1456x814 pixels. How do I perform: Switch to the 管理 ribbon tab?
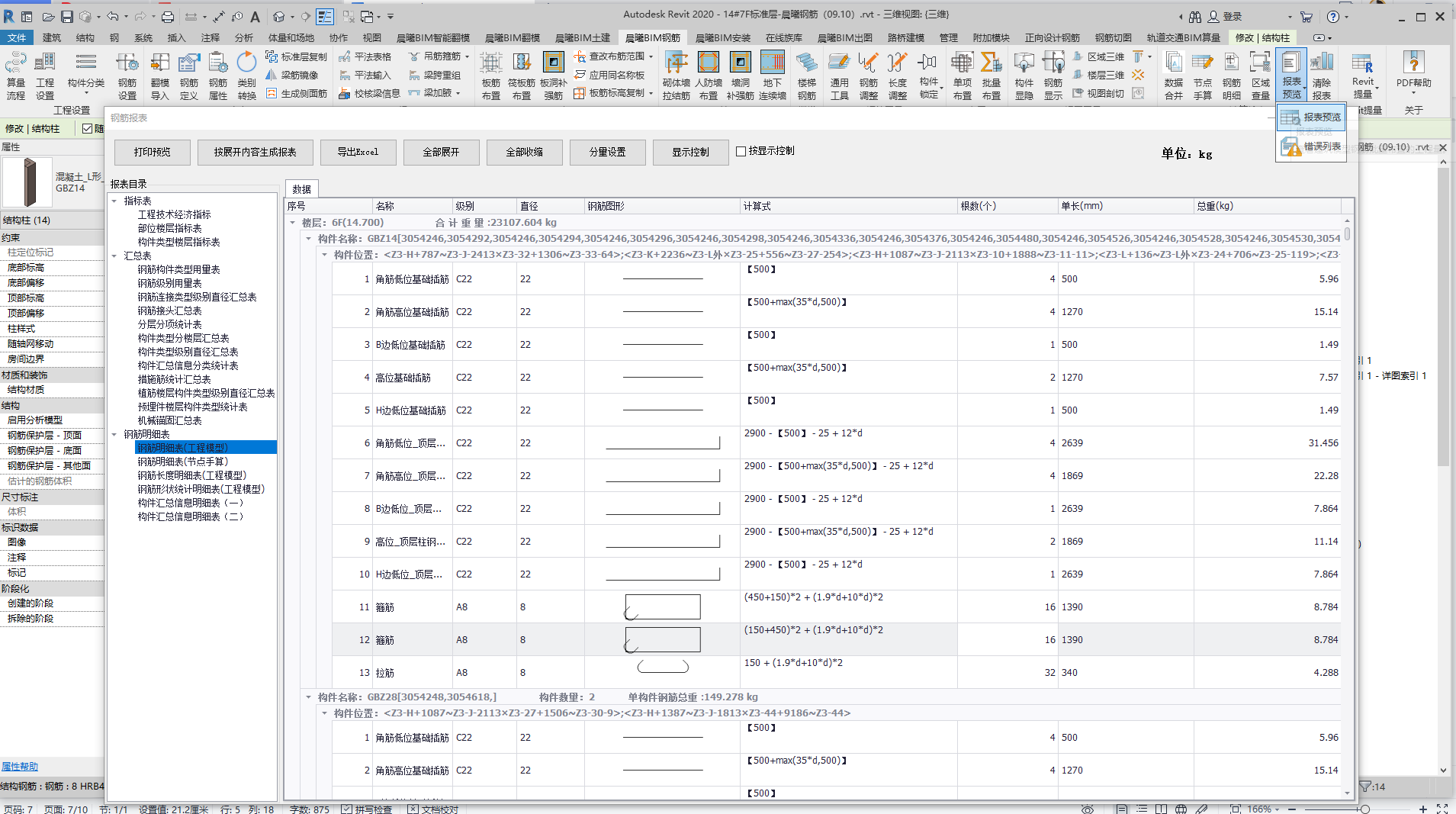coord(949,37)
